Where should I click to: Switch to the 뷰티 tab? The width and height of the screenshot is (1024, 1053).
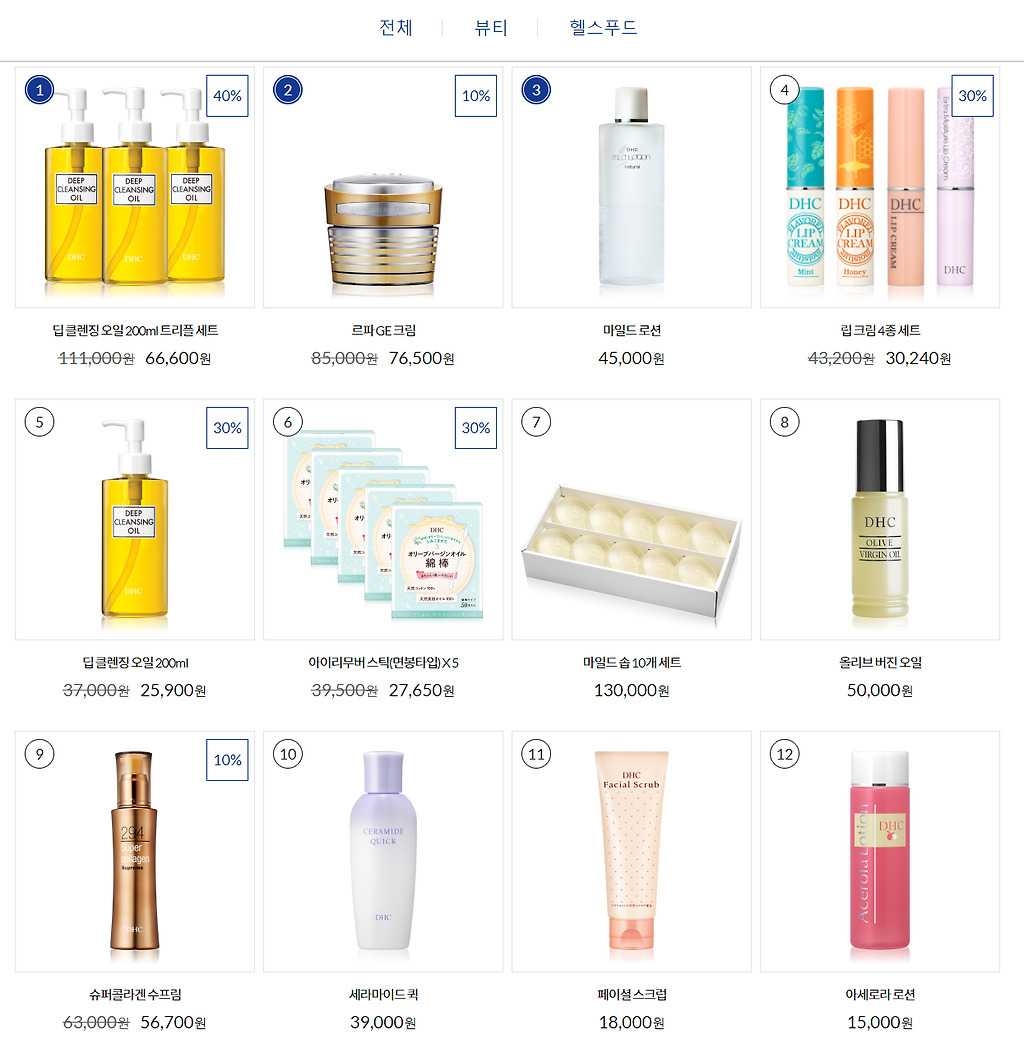click(491, 28)
